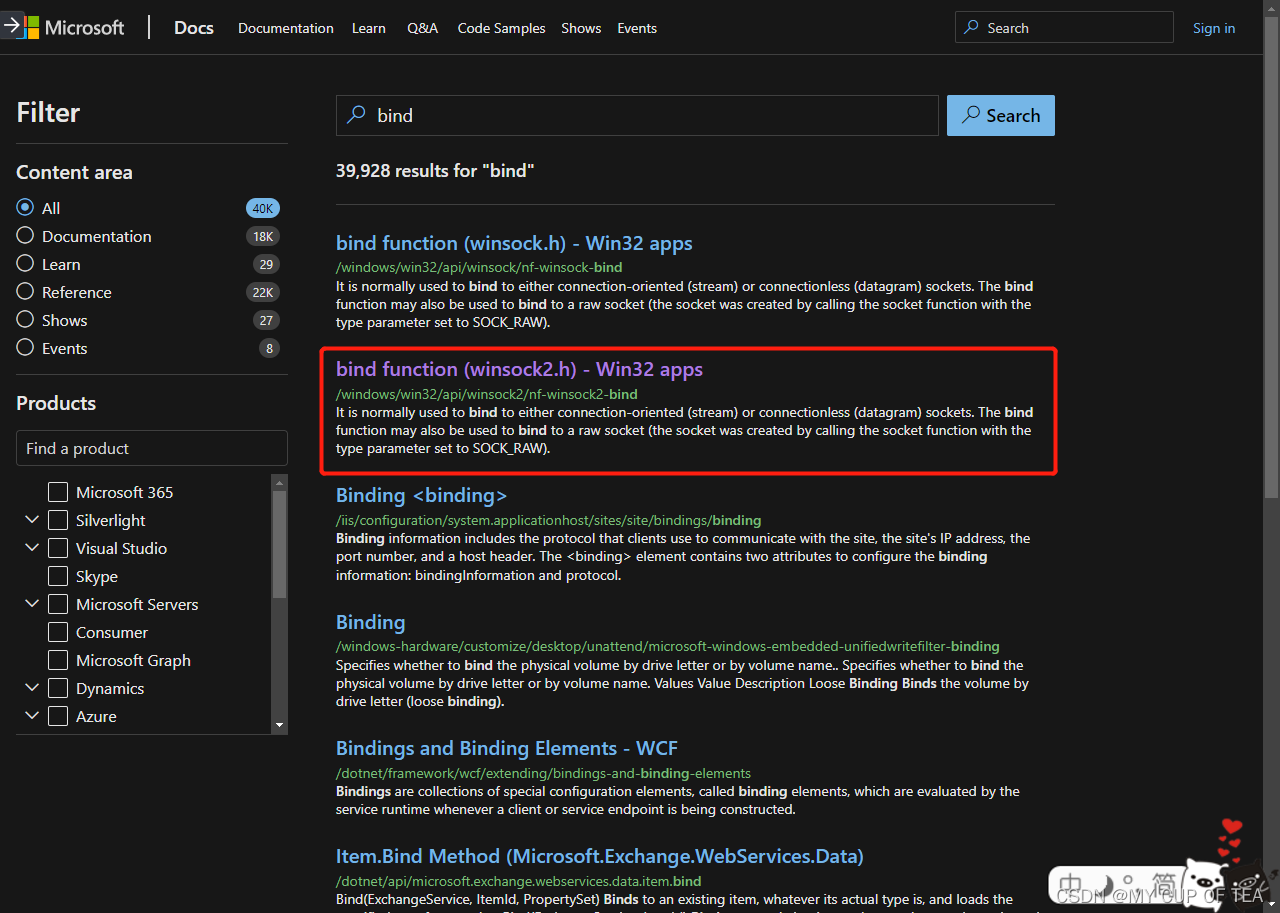The height and width of the screenshot is (913, 1280).
Task: Click the header Search field
Action: tap(1064, 27)
